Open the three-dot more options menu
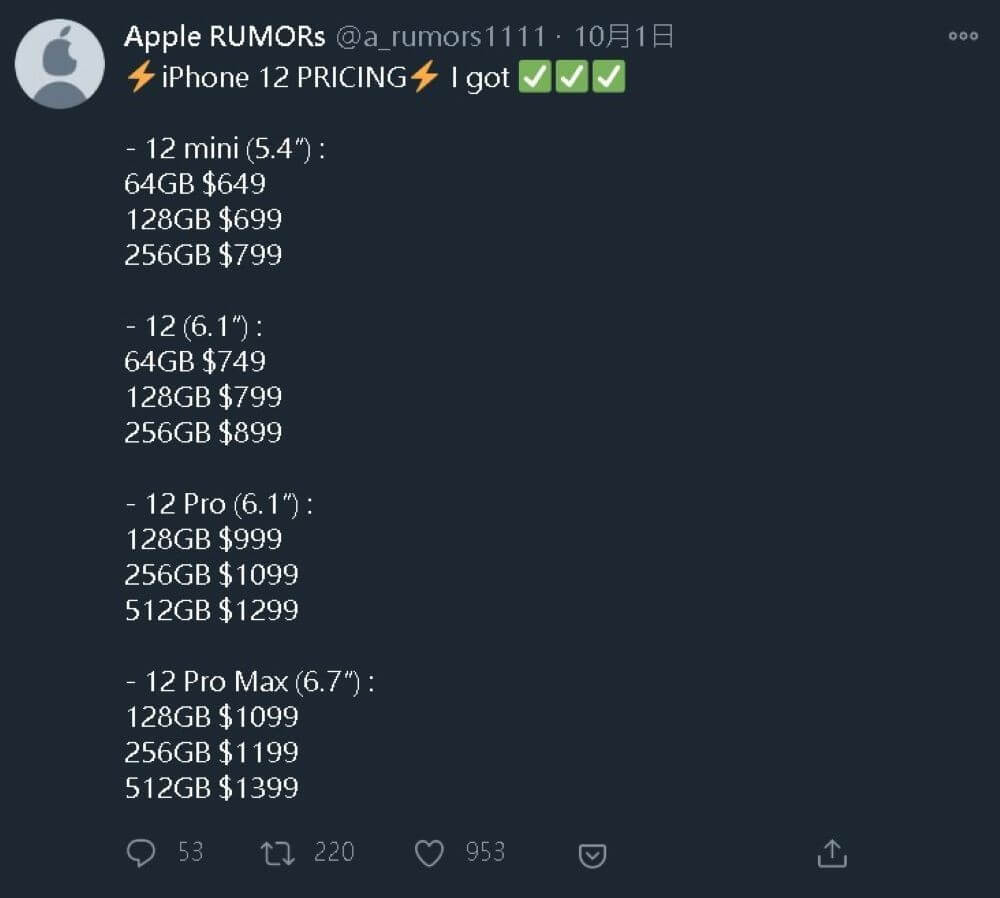 pos(963,36)
